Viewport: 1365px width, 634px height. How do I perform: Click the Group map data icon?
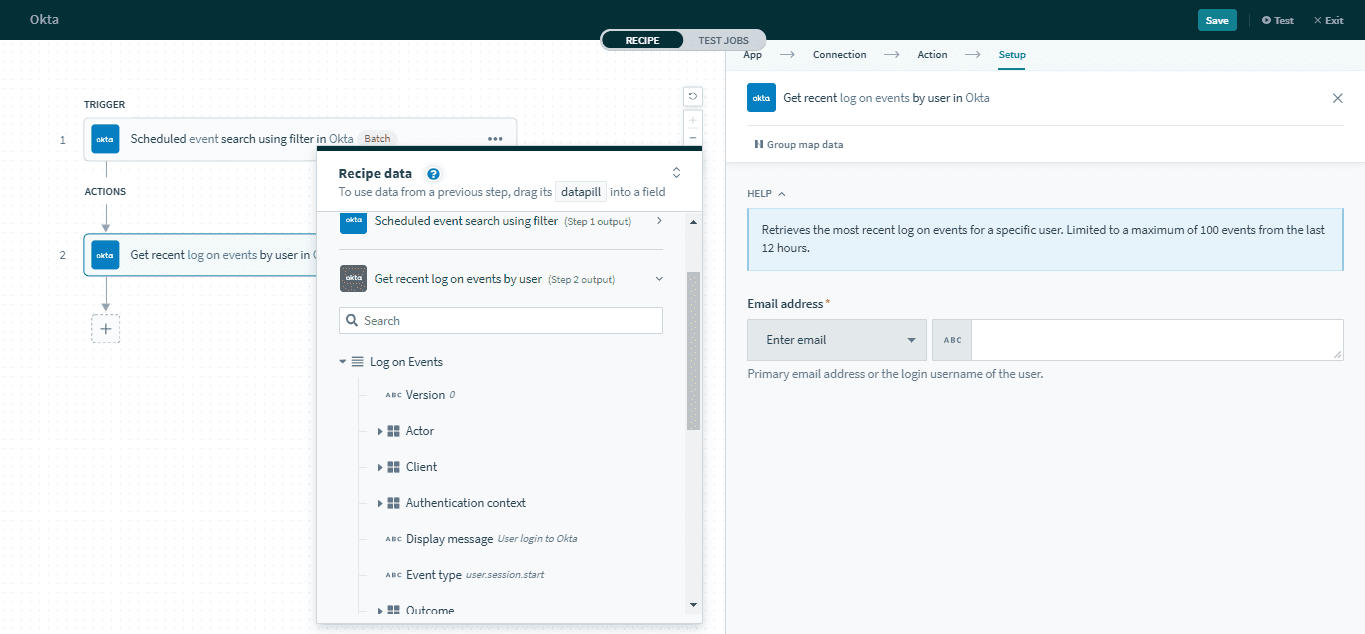tap(761, 144)
